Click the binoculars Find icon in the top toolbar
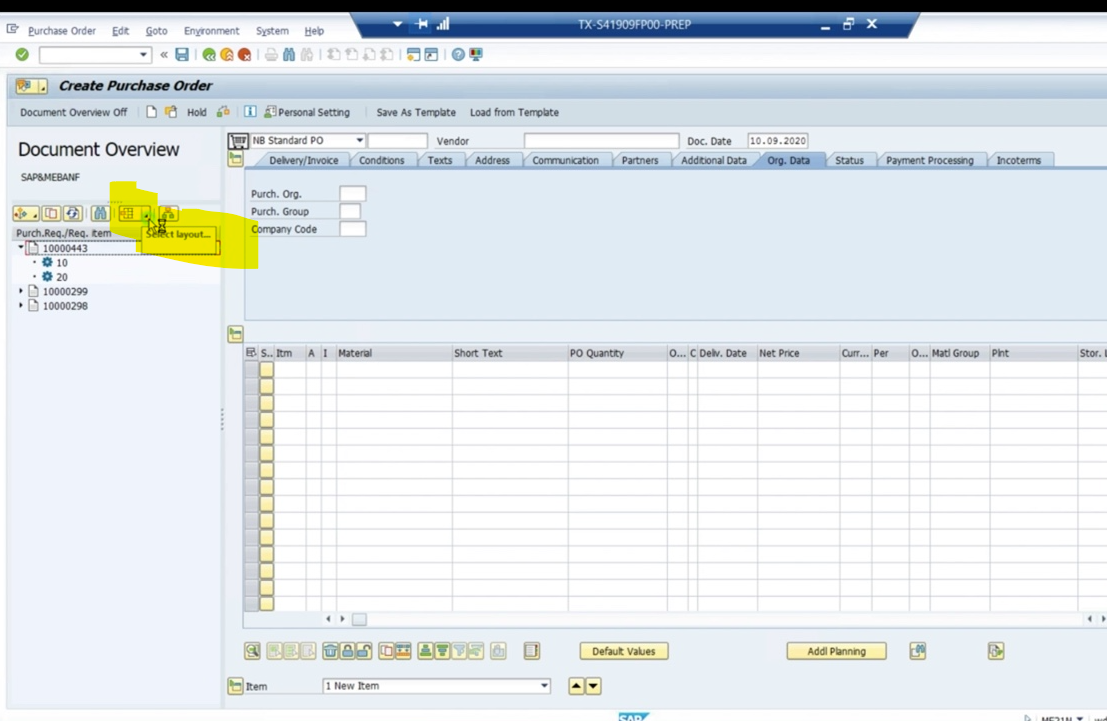 [289, 54]
